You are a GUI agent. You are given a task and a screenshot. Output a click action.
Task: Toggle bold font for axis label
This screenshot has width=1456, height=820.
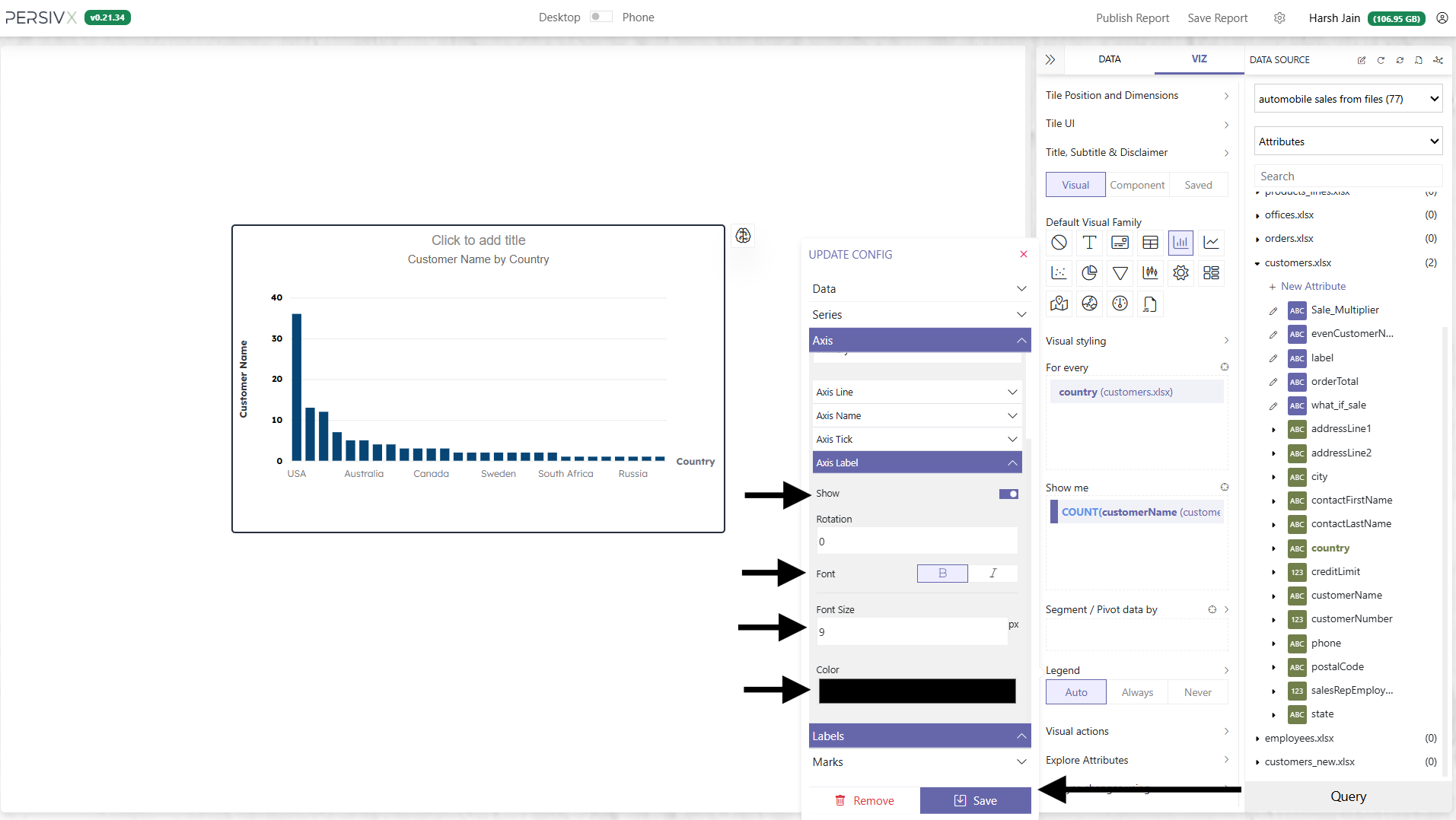click(x=942, y=574)
